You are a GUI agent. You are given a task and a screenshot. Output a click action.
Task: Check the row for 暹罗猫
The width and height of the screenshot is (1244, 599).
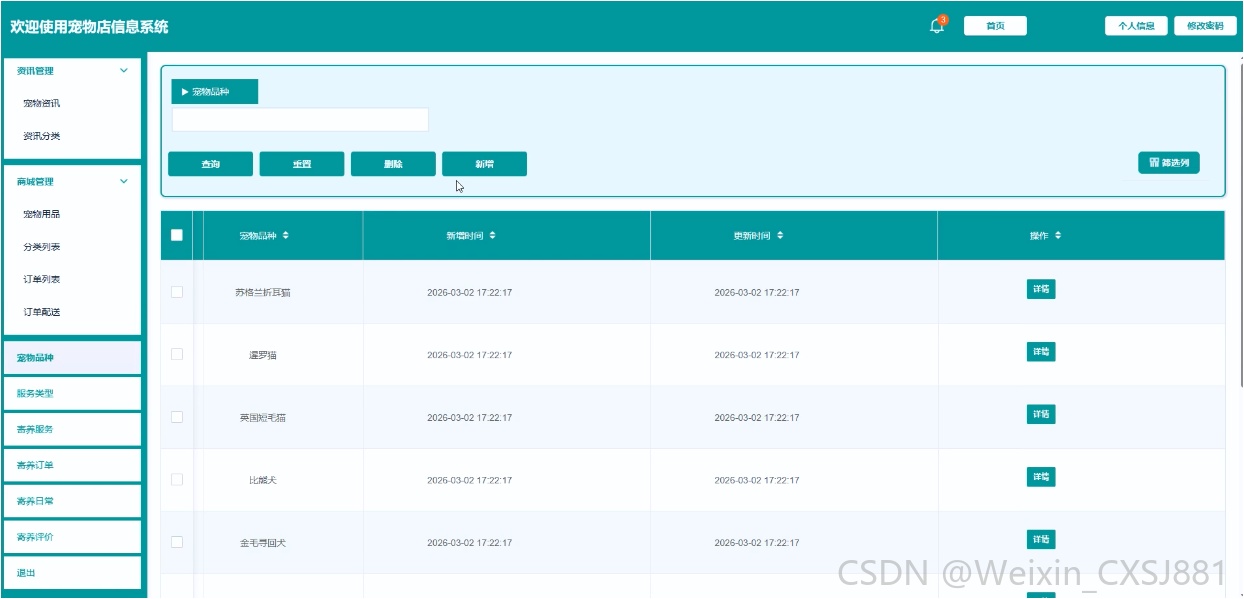(177, 354)
